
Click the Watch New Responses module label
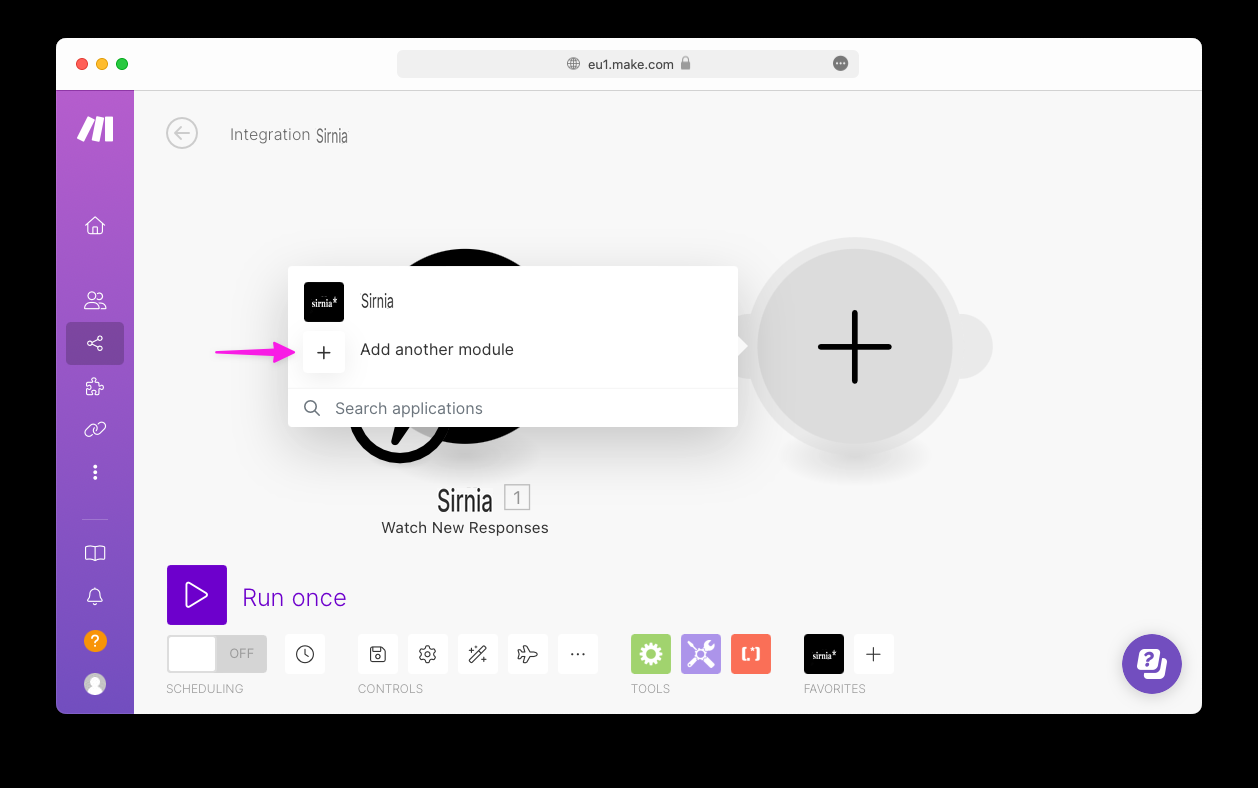tap(465, 528)
